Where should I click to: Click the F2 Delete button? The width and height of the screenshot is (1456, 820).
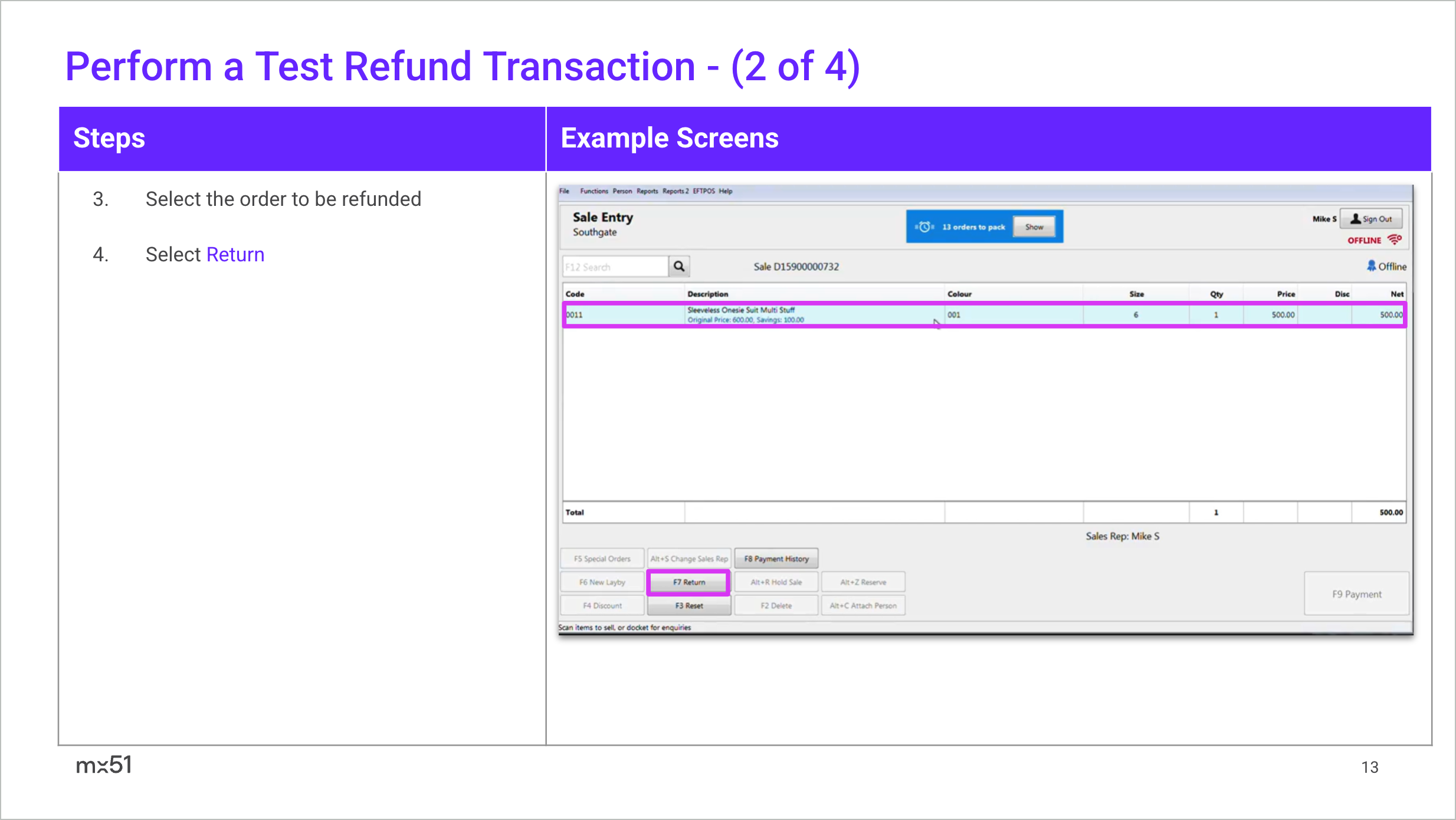[x=776, y=606]
